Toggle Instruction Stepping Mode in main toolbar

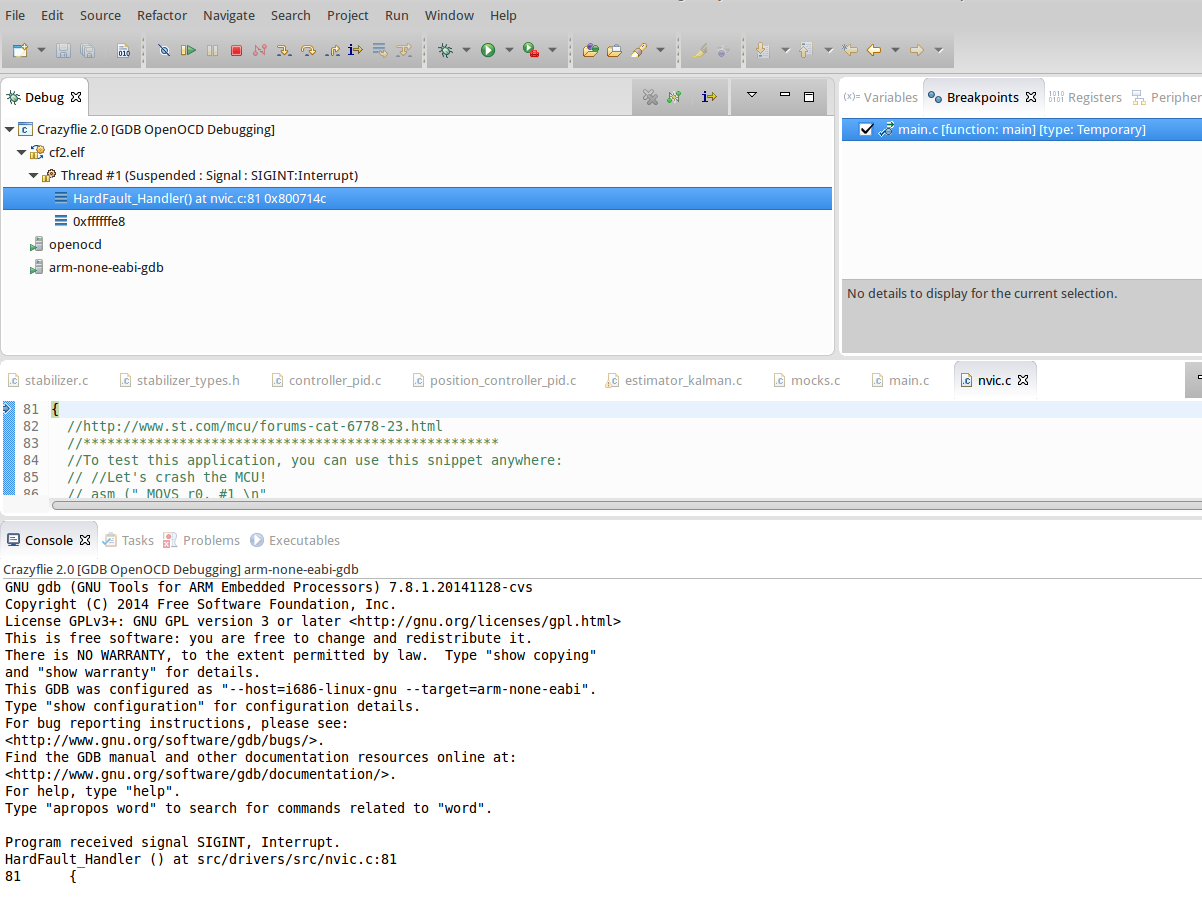click(355, 50)
